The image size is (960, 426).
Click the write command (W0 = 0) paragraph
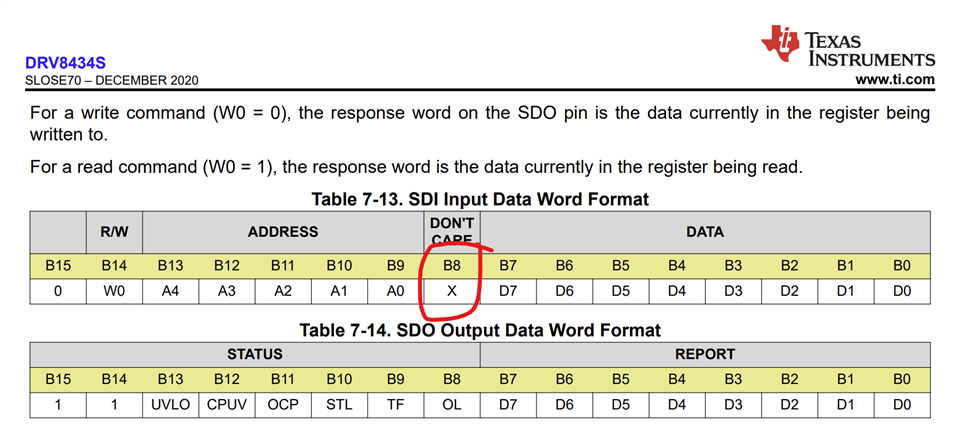coord(479,124)
